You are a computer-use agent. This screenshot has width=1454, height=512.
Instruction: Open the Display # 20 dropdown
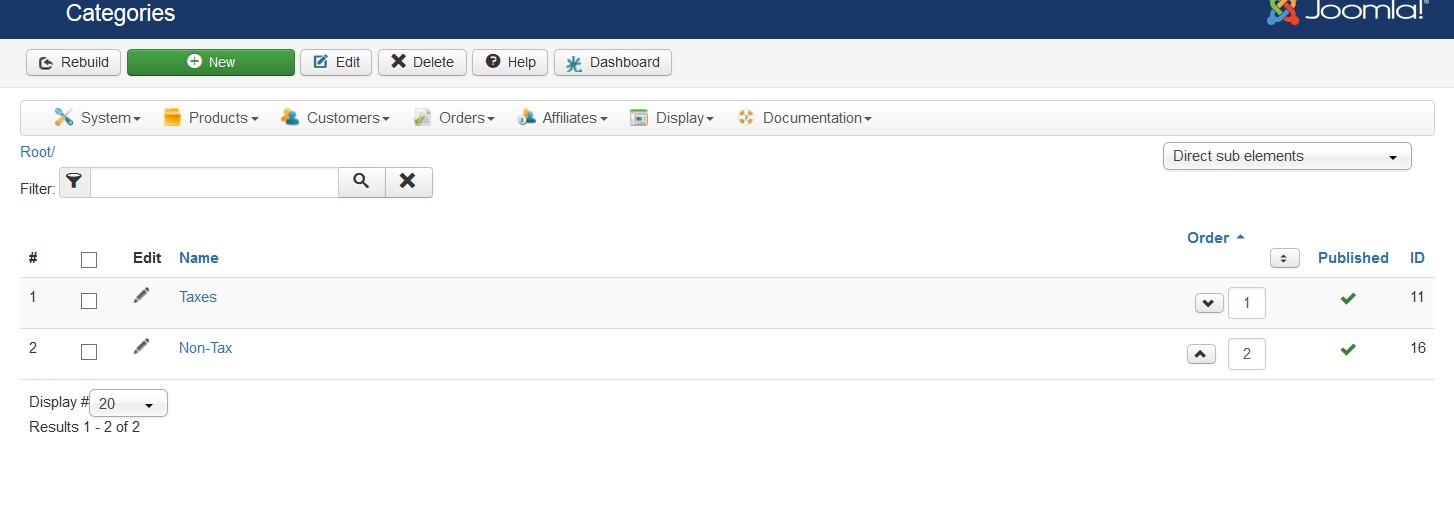point(128,404)
